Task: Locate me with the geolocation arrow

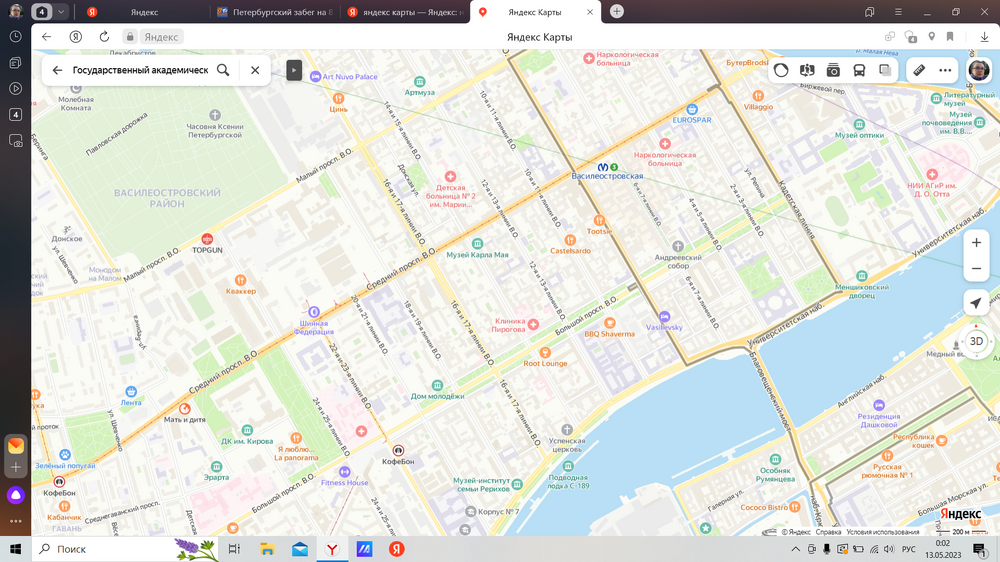Action: pyautogui.click(x=976, y=303)
